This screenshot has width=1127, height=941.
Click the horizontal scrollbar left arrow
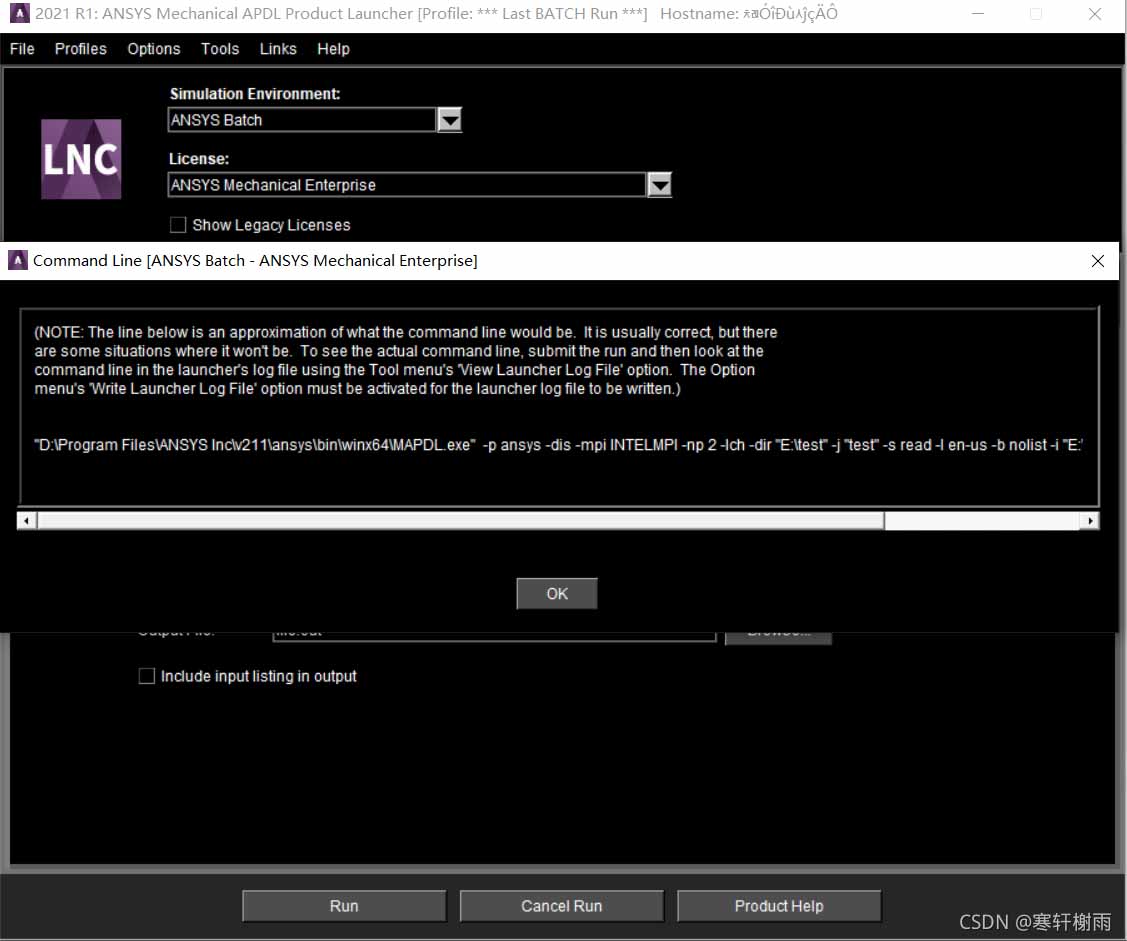27,520
